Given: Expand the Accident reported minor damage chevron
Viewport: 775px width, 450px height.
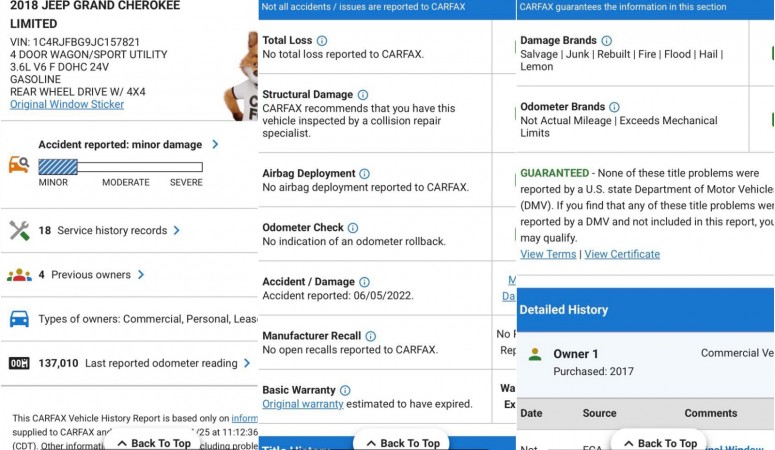Looking at the screenshot, I should pyautogui.click(x=215, y=144).
